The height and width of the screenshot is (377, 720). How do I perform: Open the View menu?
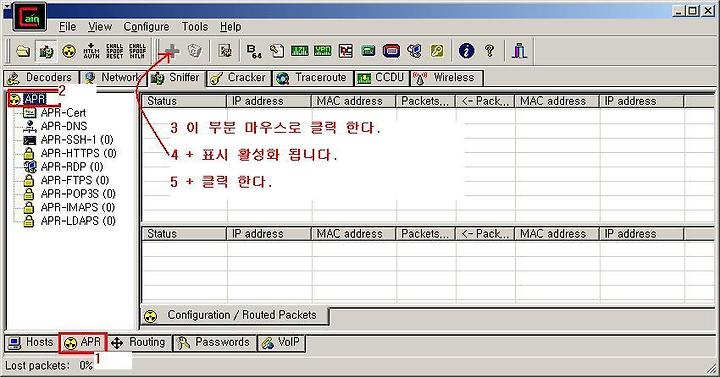tap(100, 27)
